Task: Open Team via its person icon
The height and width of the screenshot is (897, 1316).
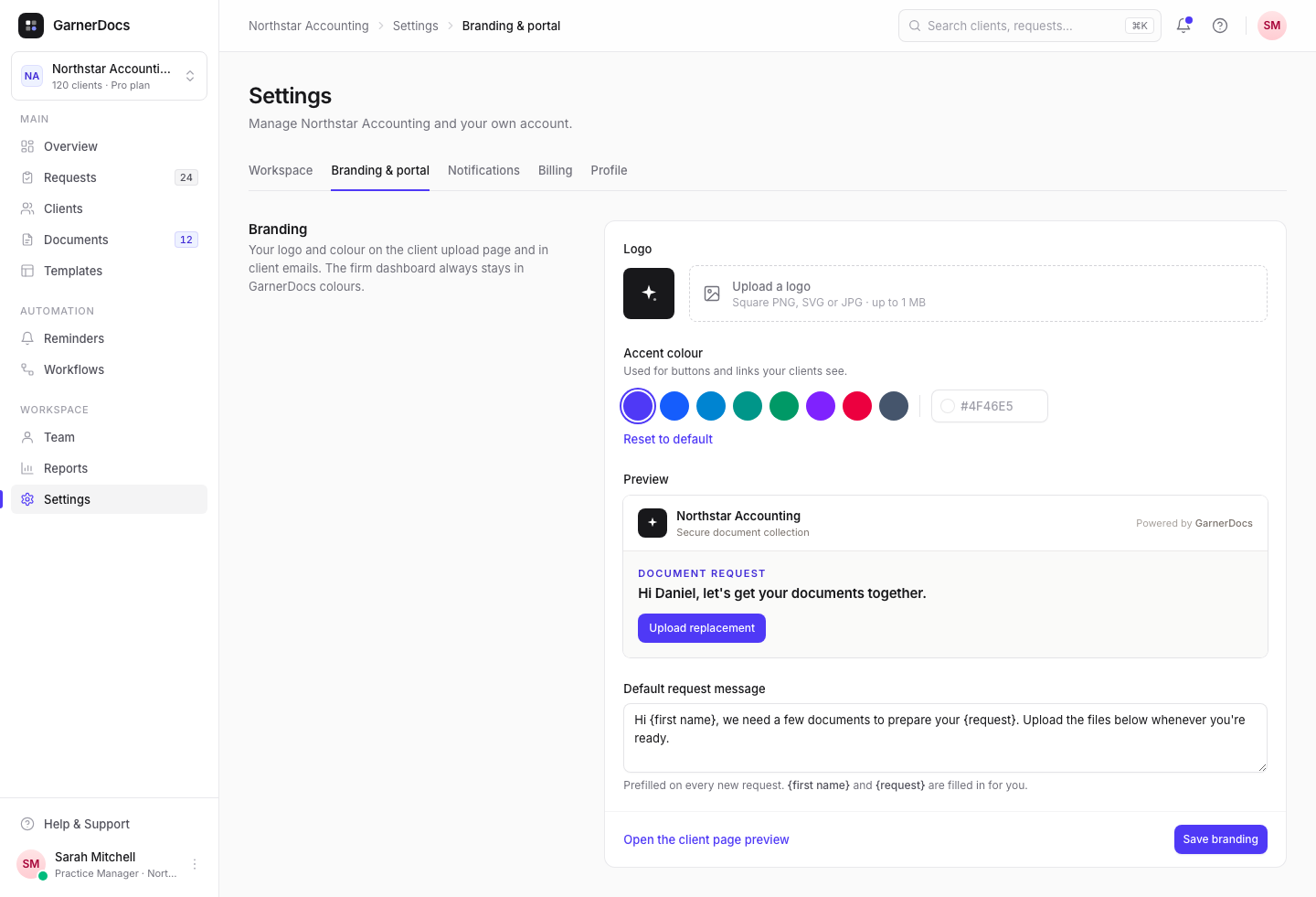Action: pyautogui.click(x=27, y=437)
